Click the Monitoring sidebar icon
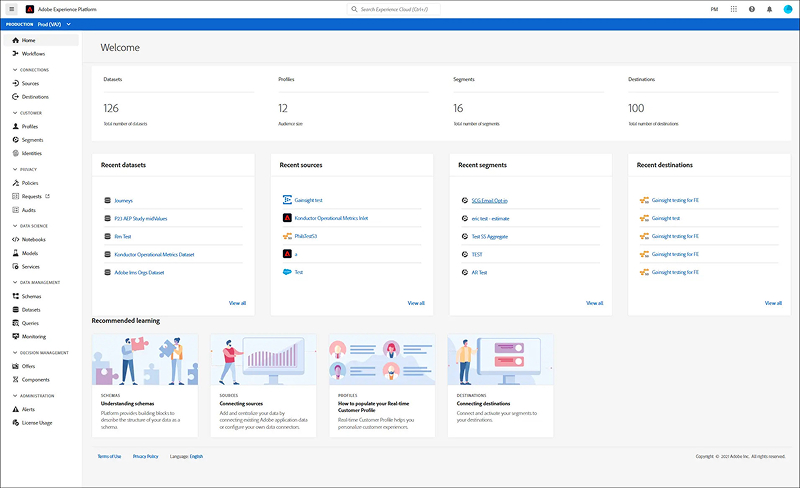Screen dimensions: 800x488 tap(15, 336)
